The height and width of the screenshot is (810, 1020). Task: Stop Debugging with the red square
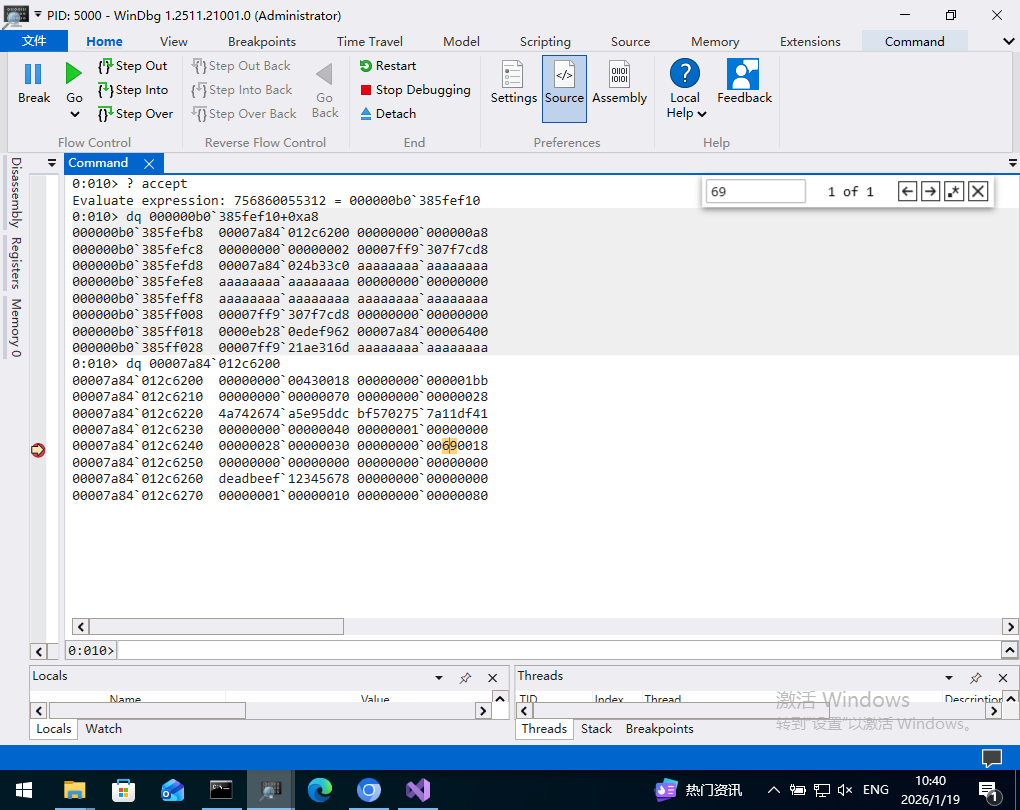coord(415,90)
